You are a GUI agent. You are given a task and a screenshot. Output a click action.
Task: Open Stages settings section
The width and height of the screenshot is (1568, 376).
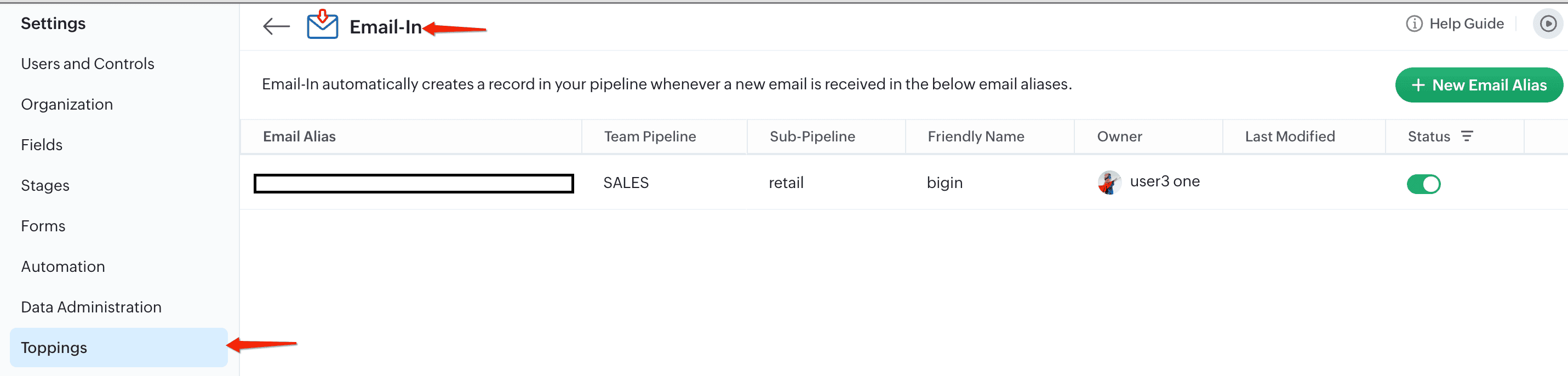pos(45,185)
